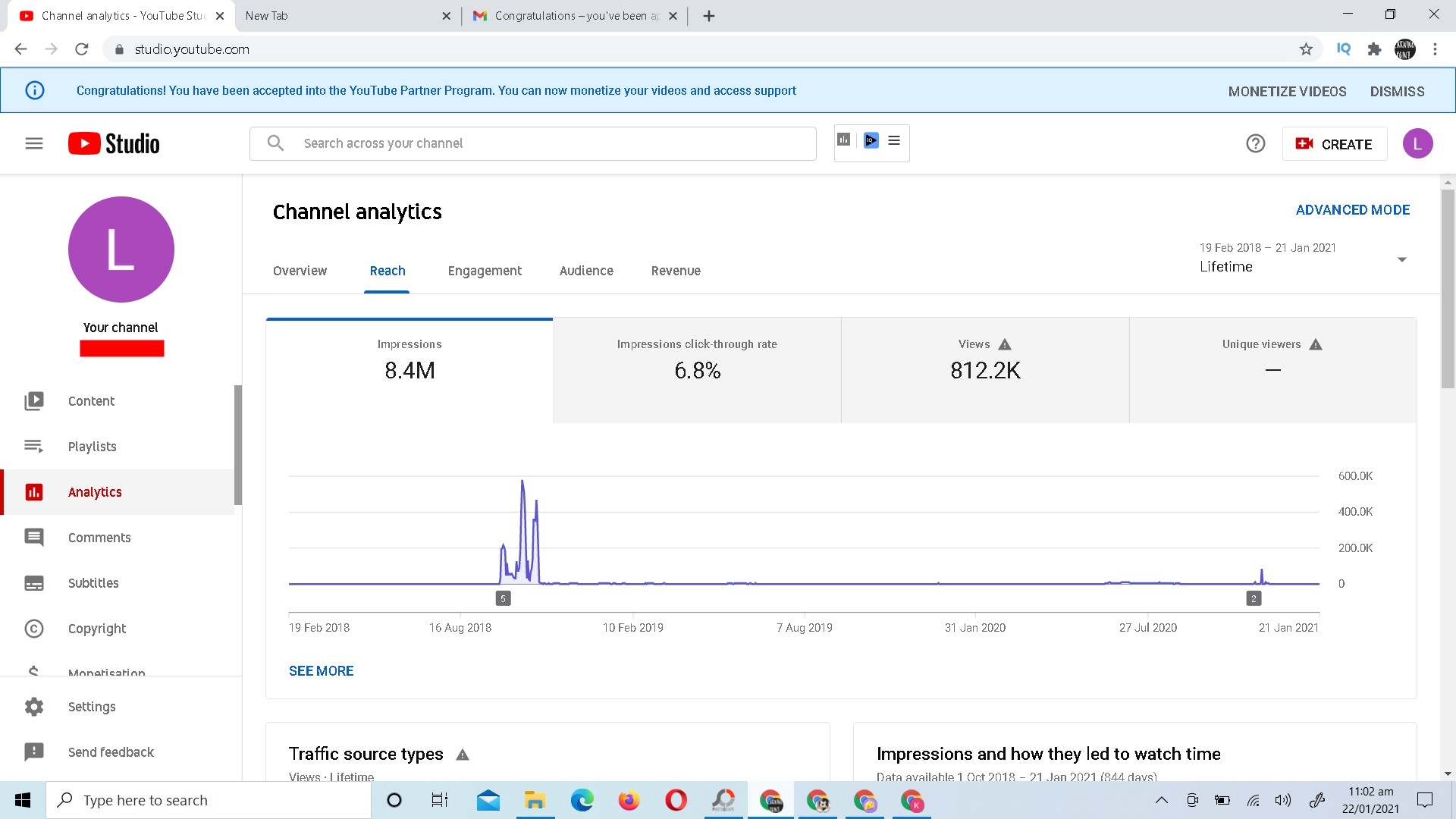The height and width of the screenshot is (819, 1456).
Task: Click the large L channel profile picture
Action: [x=121, y=249]
